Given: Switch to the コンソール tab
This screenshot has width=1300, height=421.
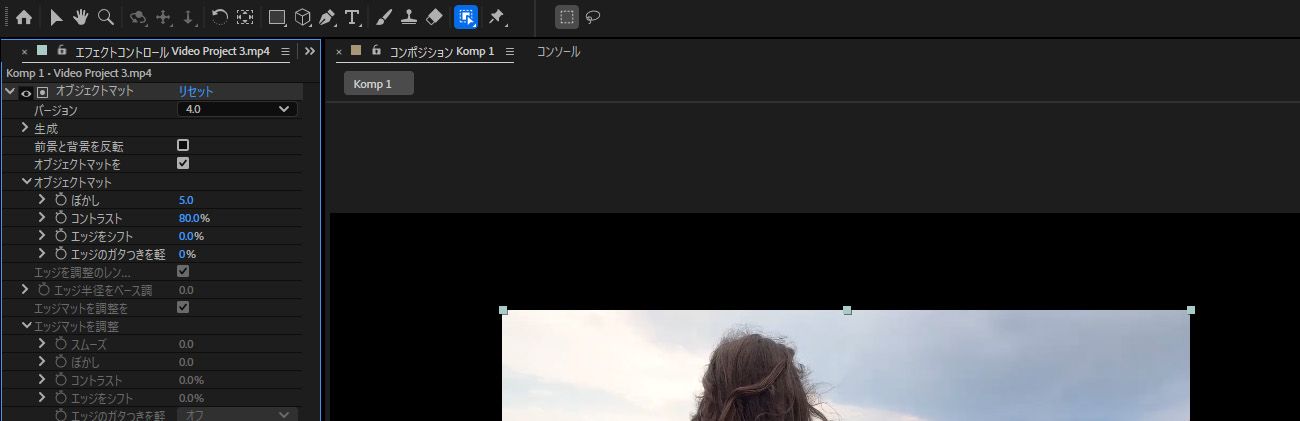Looking at the screenshot, I should coord(558,51).
